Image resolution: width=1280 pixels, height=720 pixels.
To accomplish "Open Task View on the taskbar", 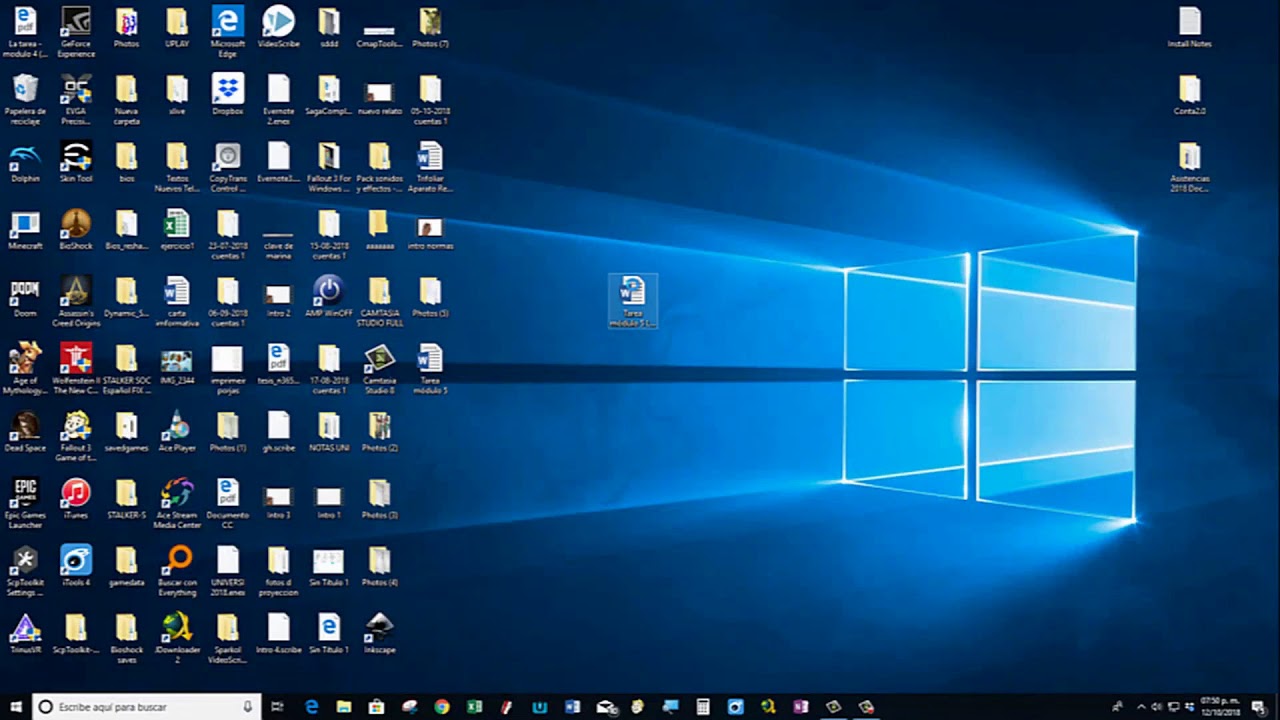I will (x=278, y=707).
